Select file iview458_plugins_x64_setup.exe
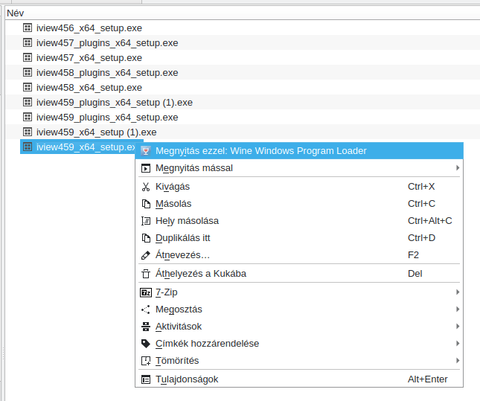The height and width of the screenshot is (401, 480). (107, 73)
